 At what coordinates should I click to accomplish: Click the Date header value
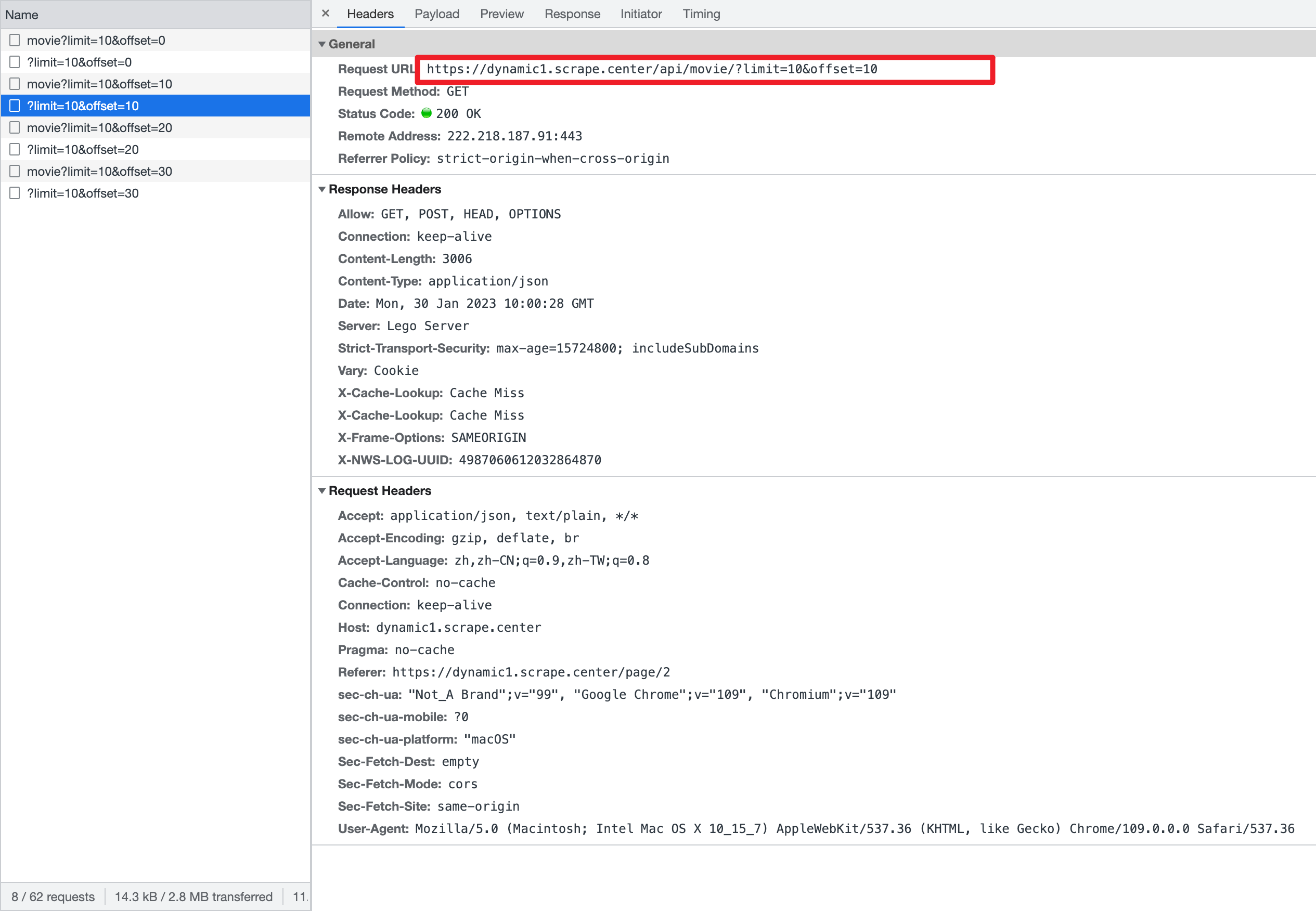coord(484,303)
